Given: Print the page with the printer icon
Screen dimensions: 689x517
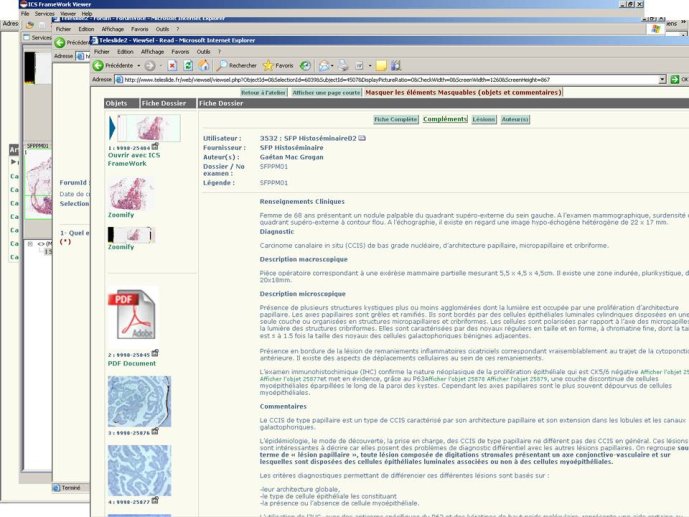Looking at the screenshot, I should point(343,66).
